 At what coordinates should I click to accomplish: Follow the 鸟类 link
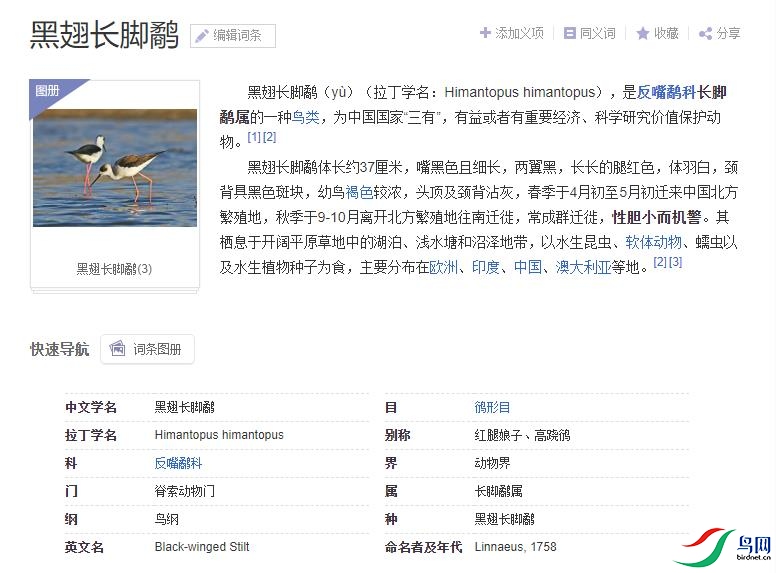[x=305, y=117]
